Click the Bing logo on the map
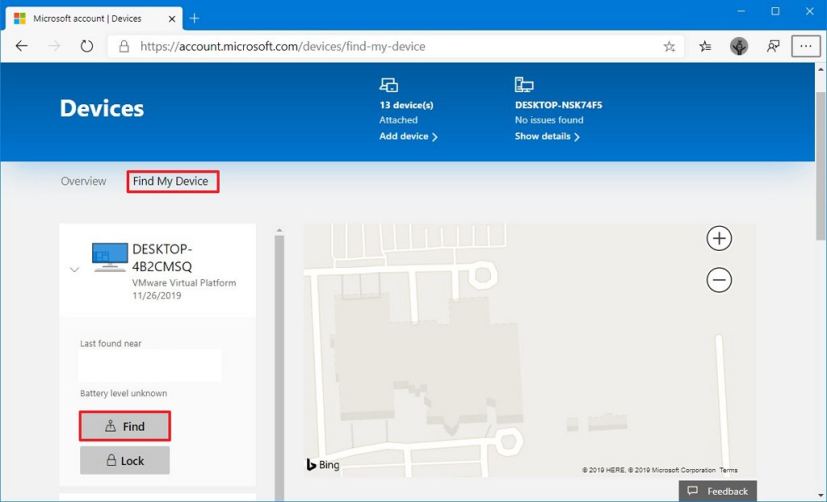 click(x=323, y=464)
